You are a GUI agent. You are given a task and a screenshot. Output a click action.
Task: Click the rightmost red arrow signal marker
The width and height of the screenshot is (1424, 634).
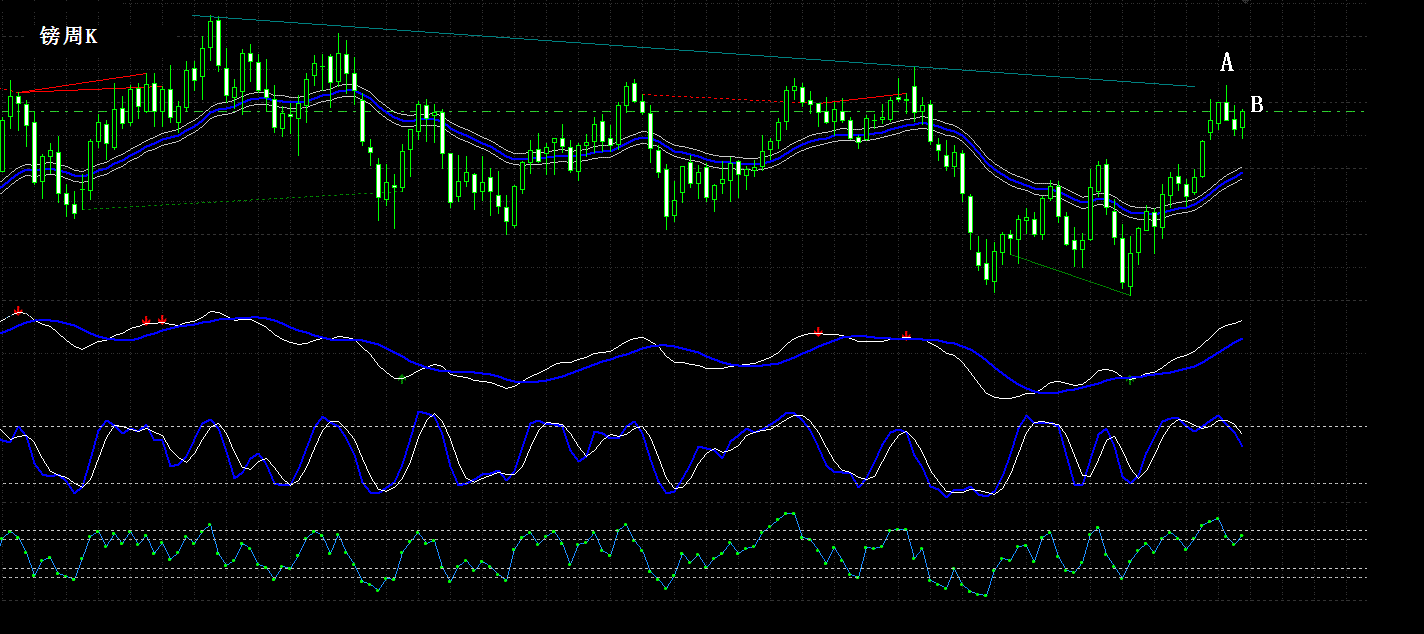pyautogui.click(x=906, y=335)
